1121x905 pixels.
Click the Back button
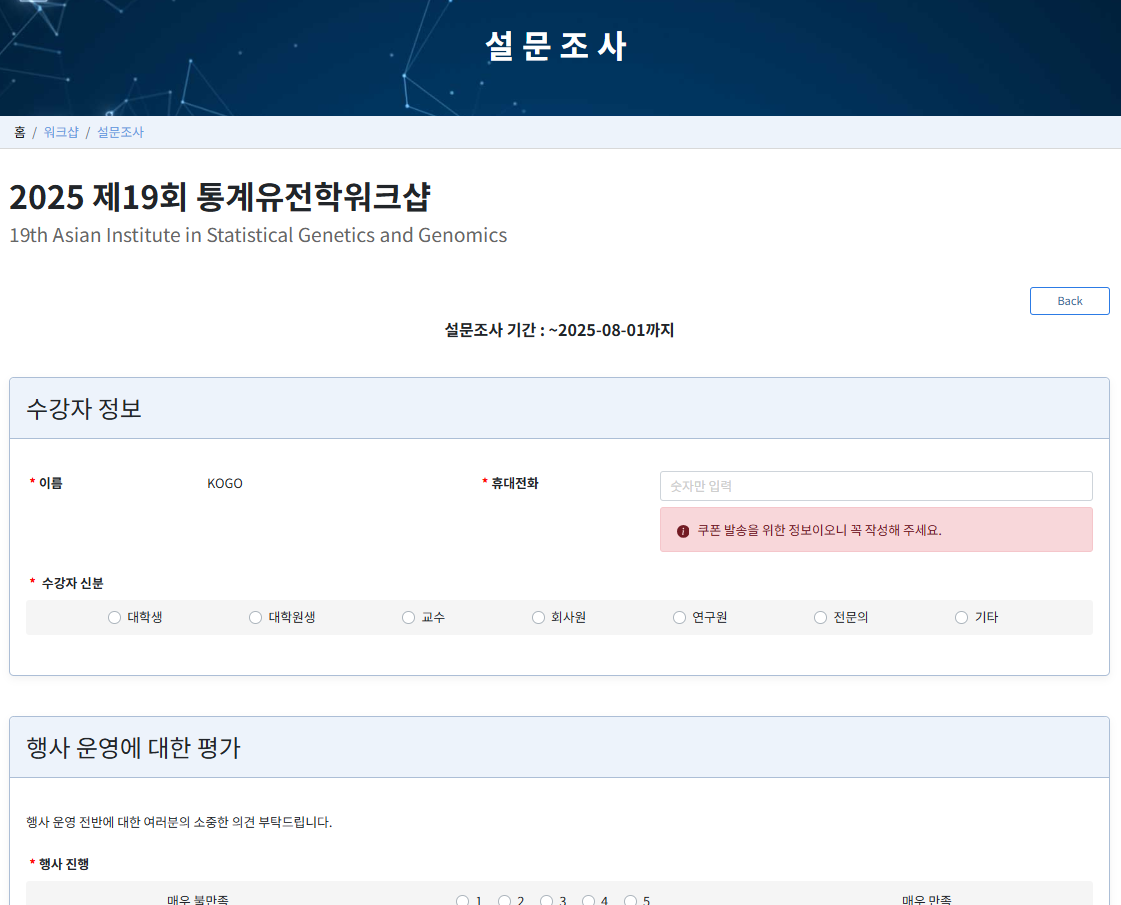pos(1070,301)
